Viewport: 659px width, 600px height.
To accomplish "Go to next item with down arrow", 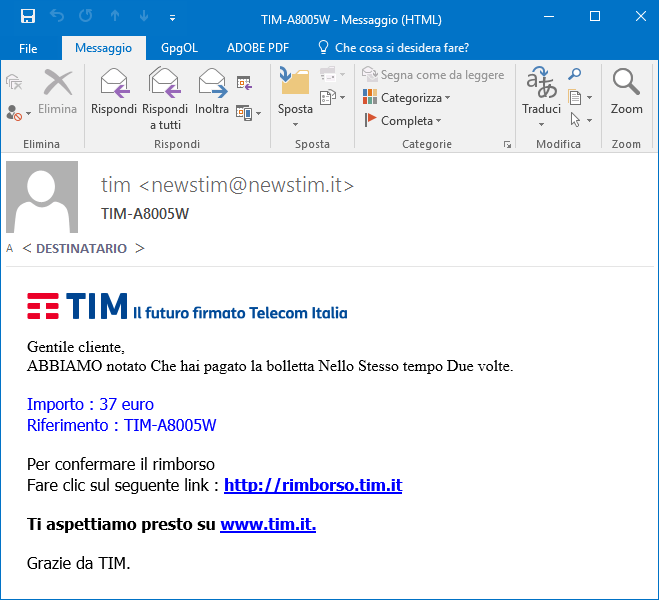I will click(x=144, y=16).
